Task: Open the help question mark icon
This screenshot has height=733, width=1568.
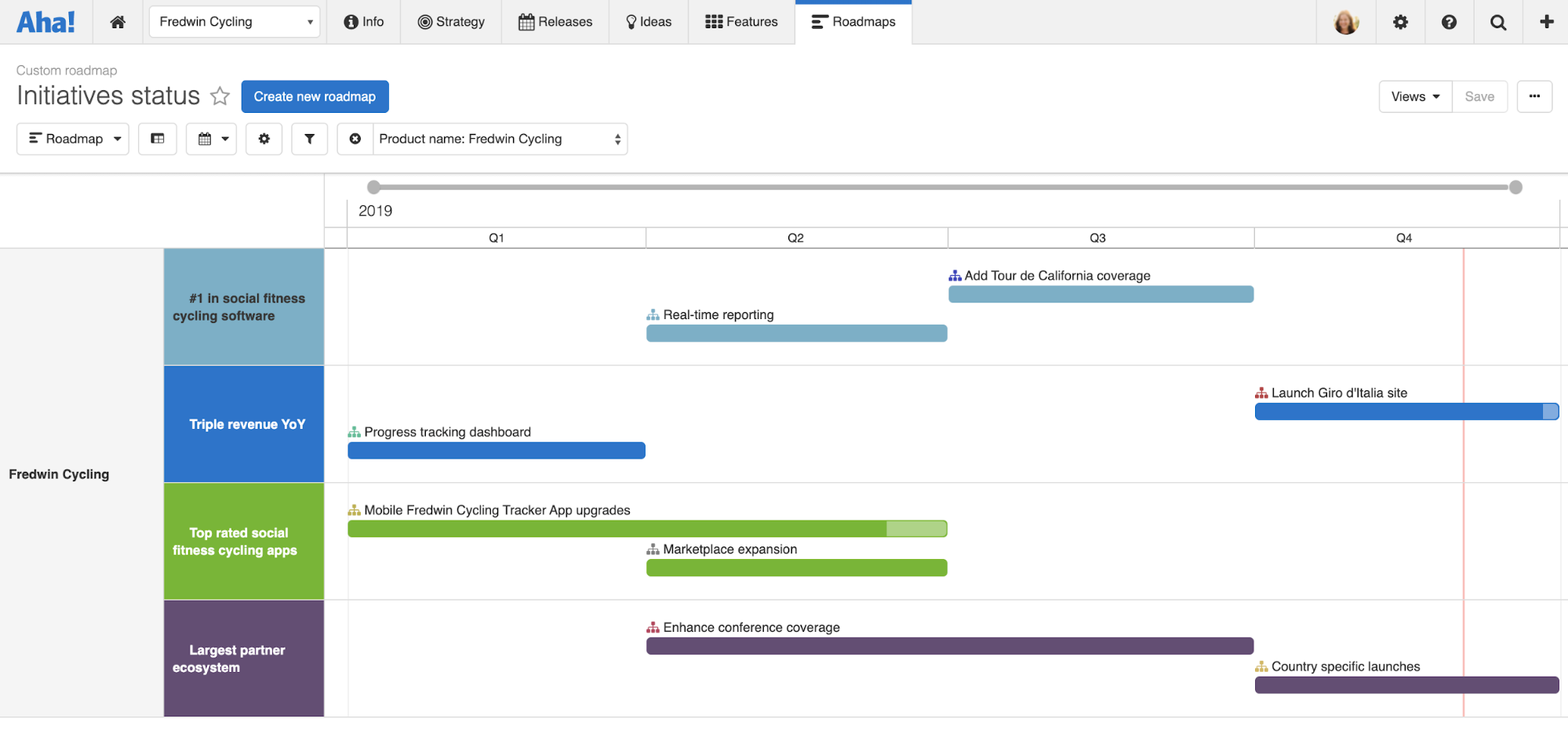Action: [x=1449, y=22]
